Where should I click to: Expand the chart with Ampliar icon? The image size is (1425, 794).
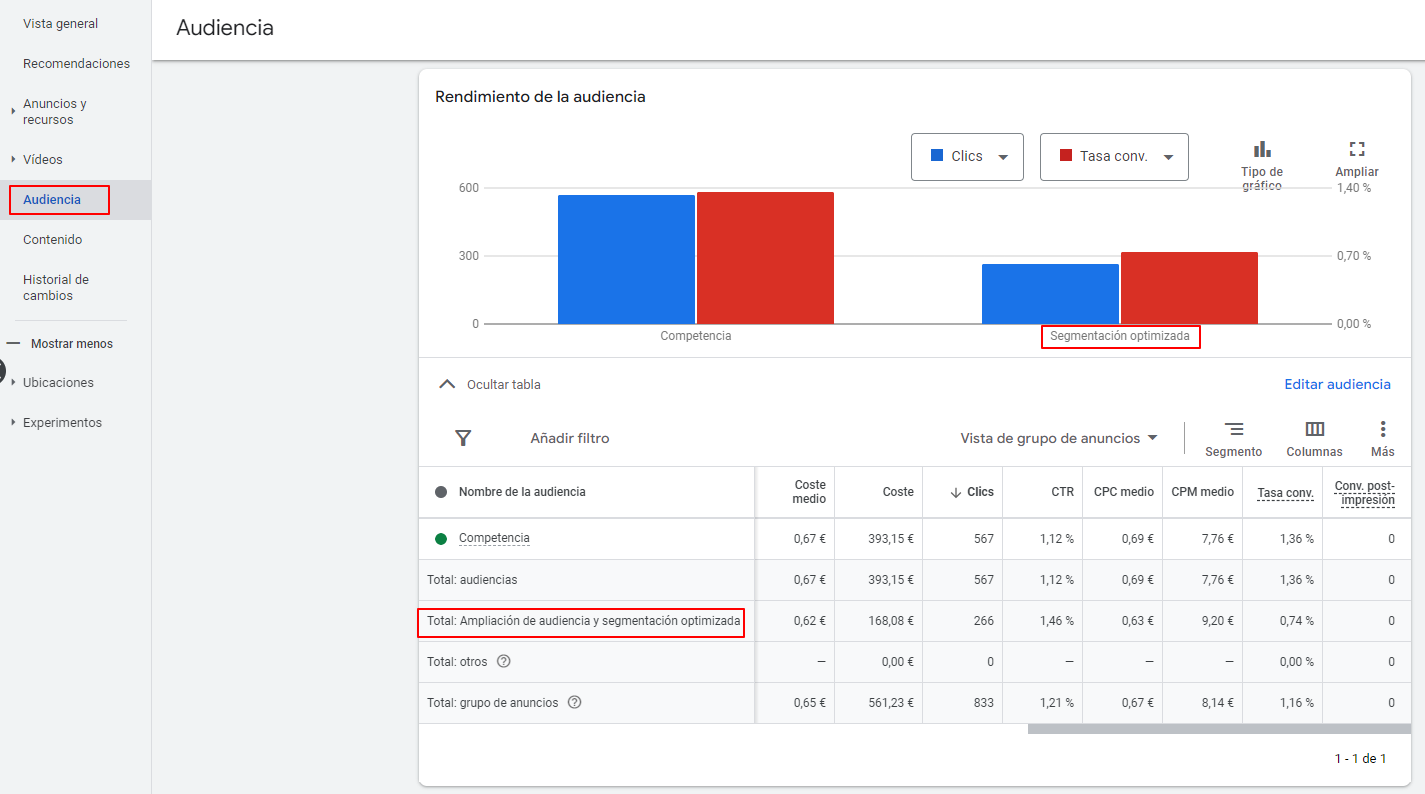click(x=1357, y=149)
